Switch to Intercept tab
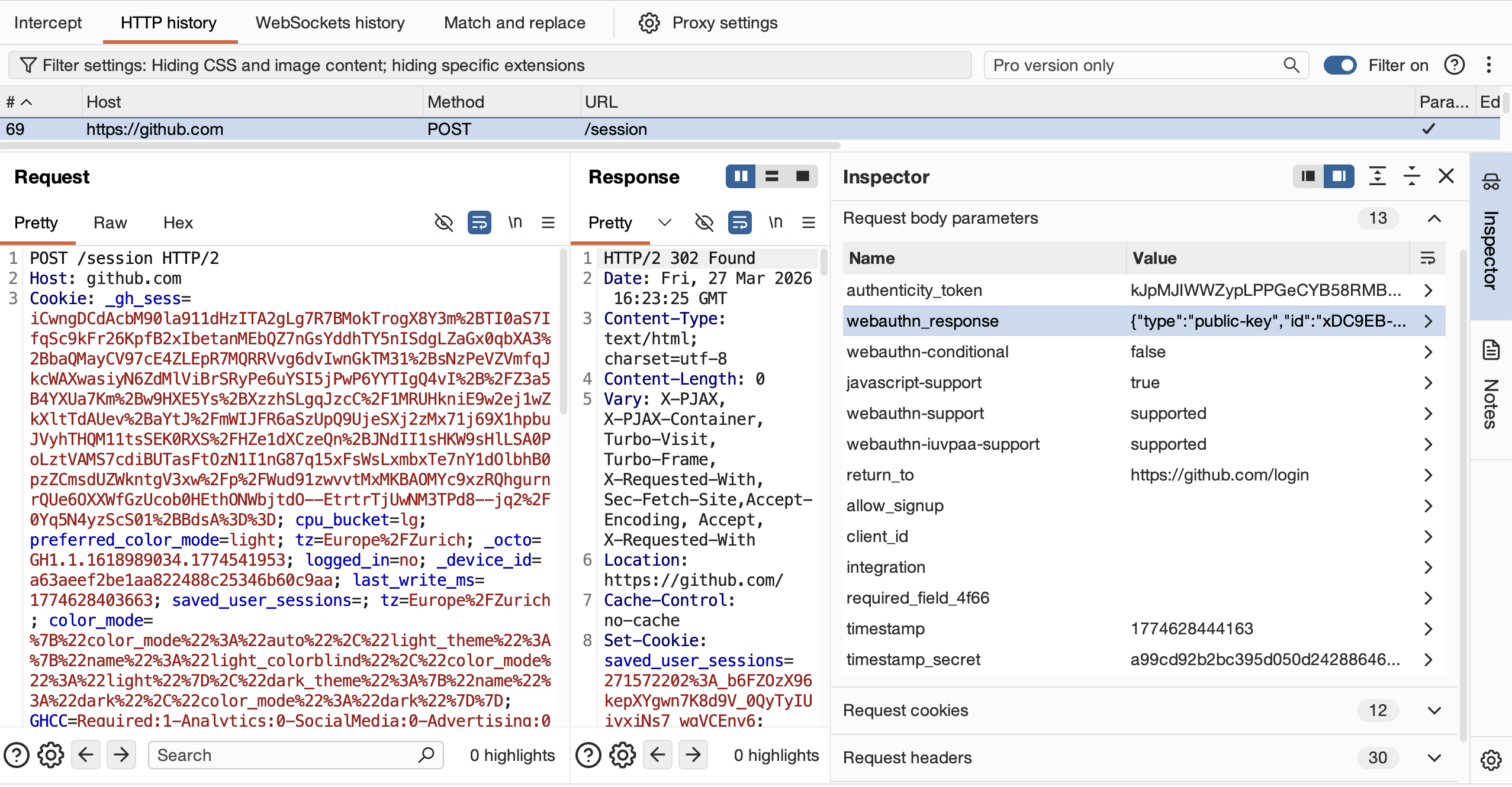 click(48, 22)
